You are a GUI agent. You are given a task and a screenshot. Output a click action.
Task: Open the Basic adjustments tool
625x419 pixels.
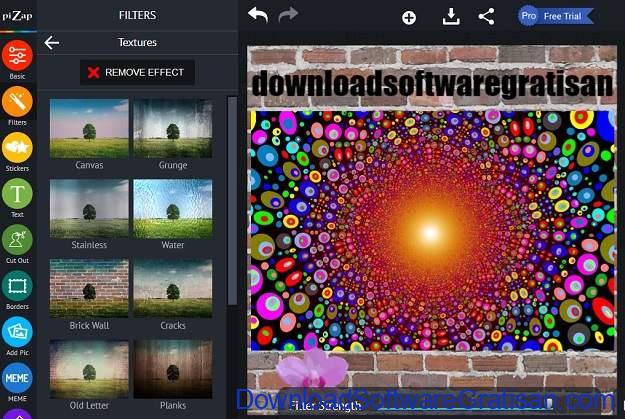(x=17, y=56)
